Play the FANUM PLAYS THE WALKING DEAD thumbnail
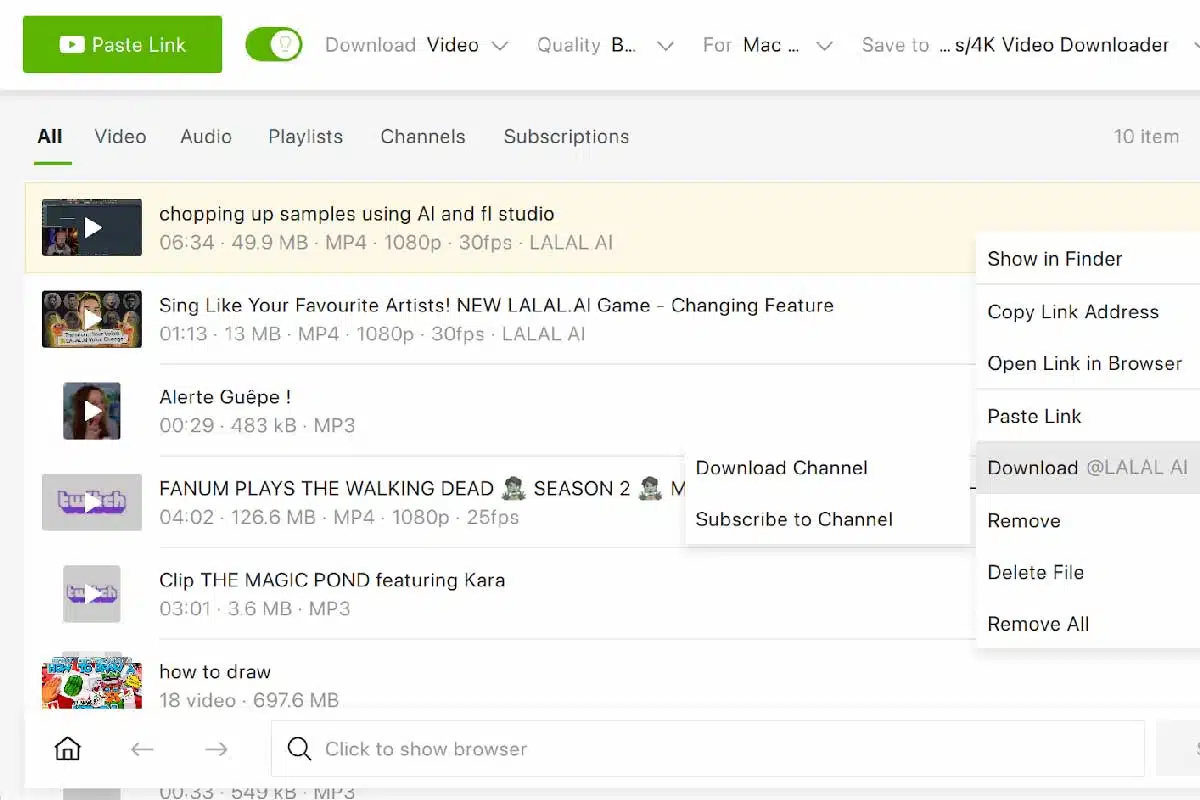This screenshot has width=1200, height=800. click(92, 503)
